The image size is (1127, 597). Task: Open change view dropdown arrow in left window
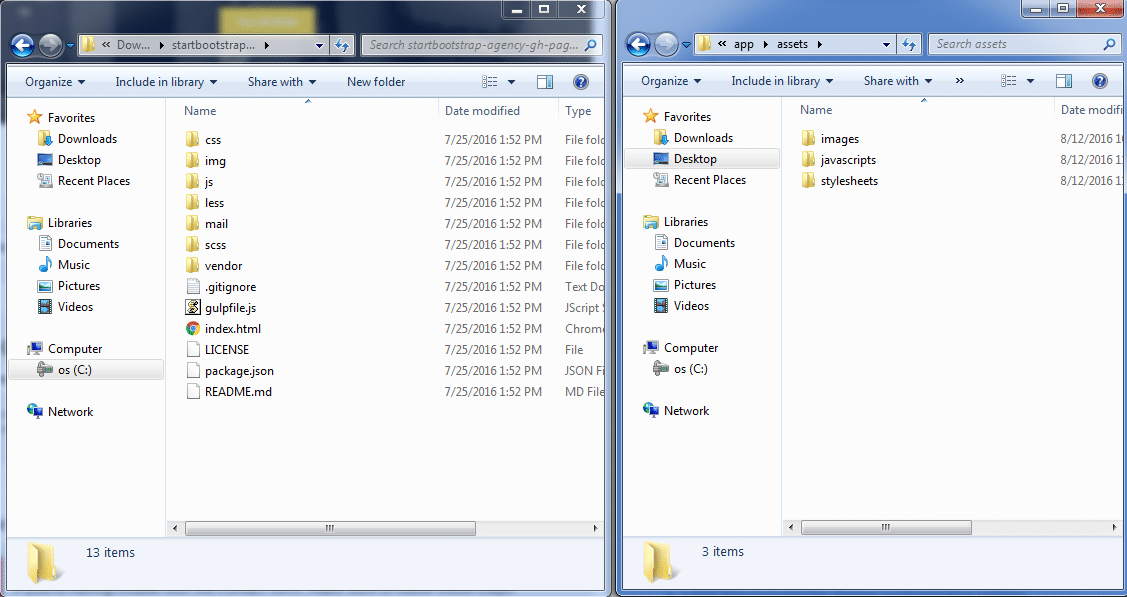pos(512,82)
